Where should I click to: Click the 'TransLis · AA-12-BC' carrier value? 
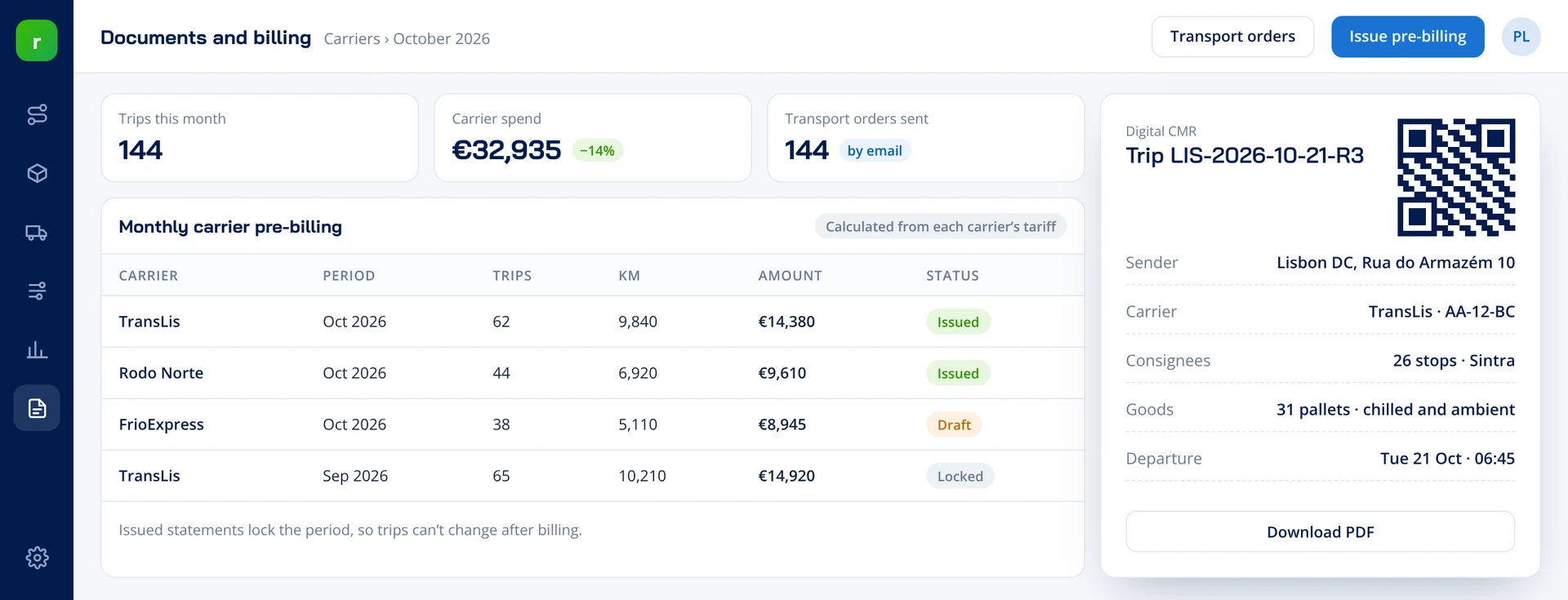[x=1441, y=311]
